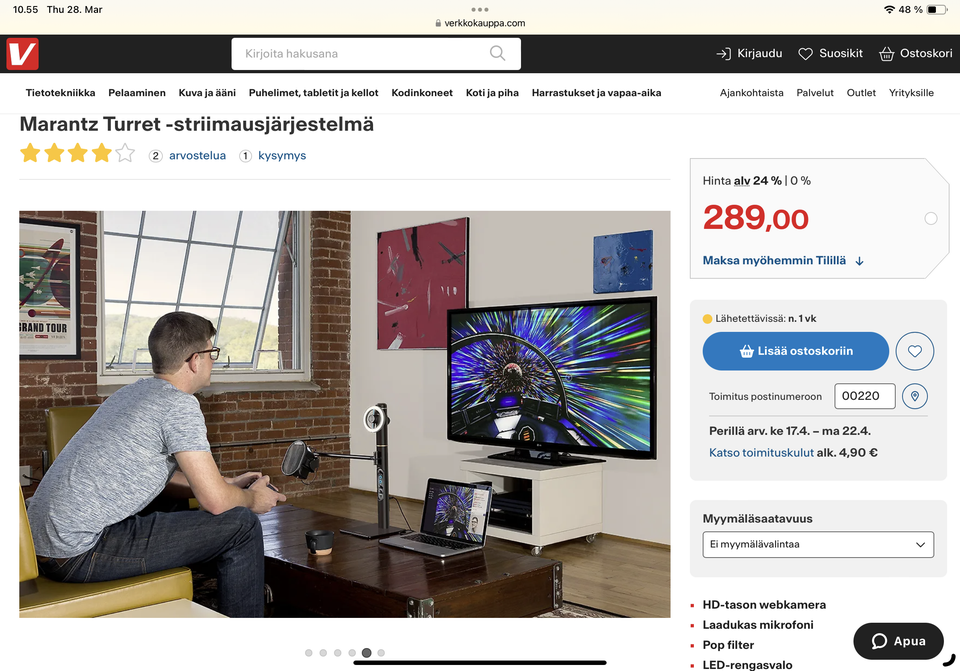Open Suosikit favorites heart
The image size is (960, 671).
coord(830,53)
